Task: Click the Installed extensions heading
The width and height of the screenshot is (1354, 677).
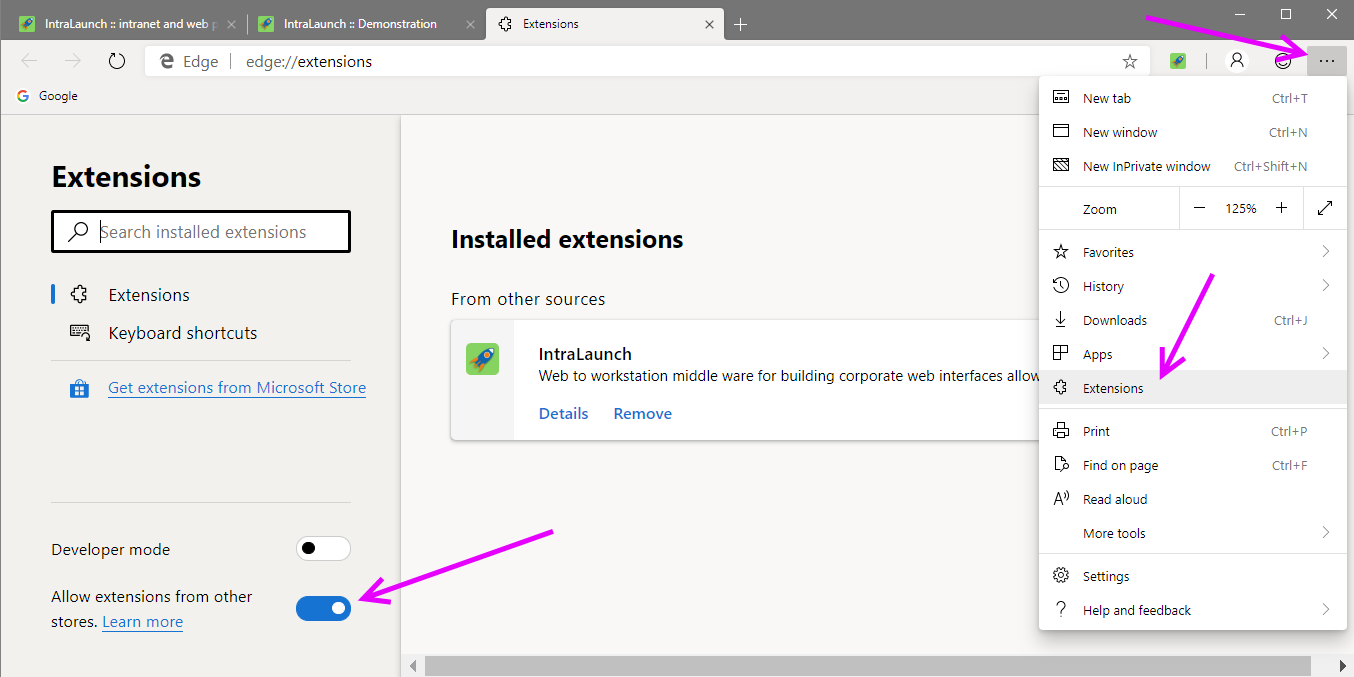Action: click(x=567, y=239)
